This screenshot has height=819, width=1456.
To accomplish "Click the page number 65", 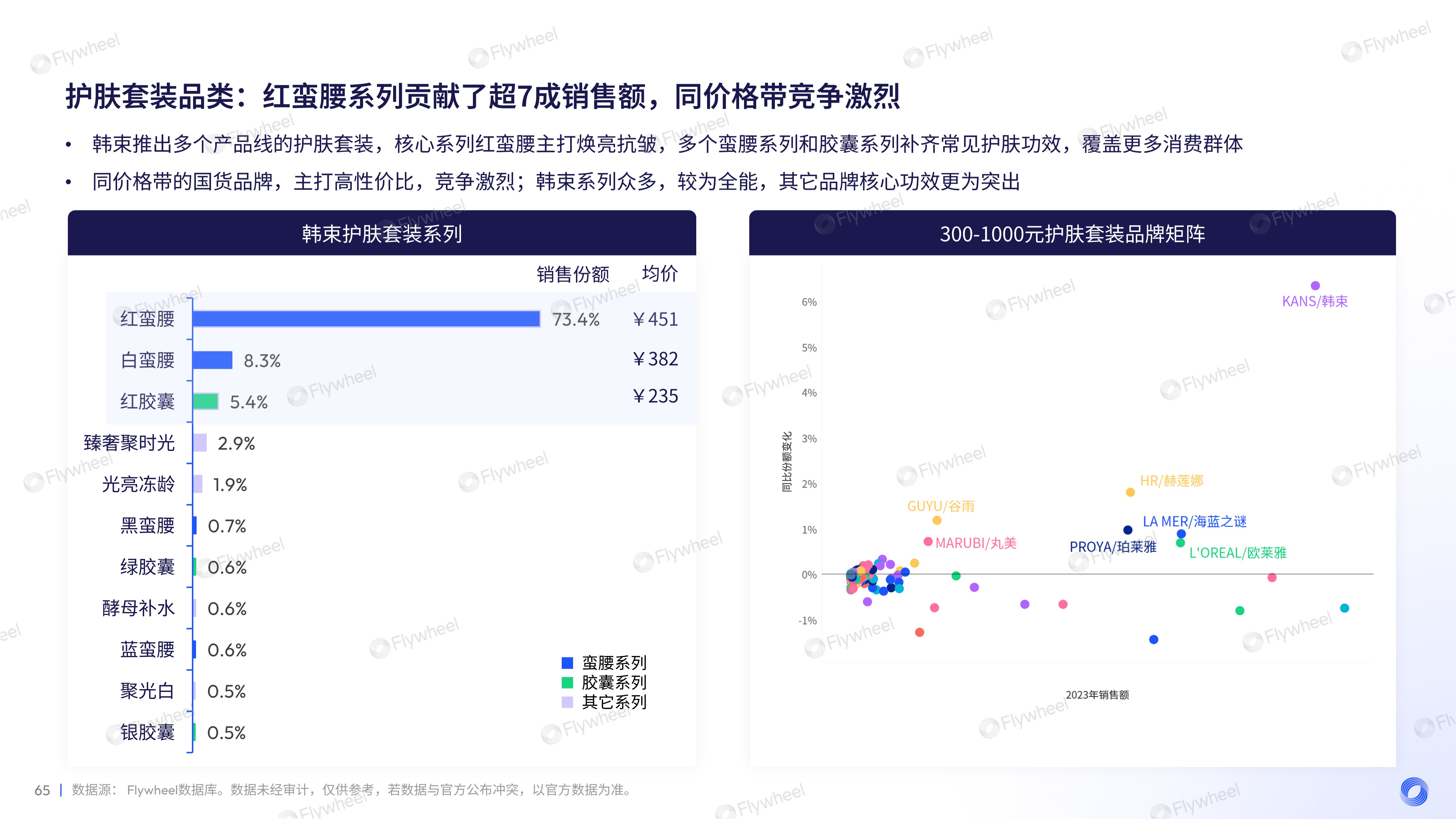I will (42, 790).
